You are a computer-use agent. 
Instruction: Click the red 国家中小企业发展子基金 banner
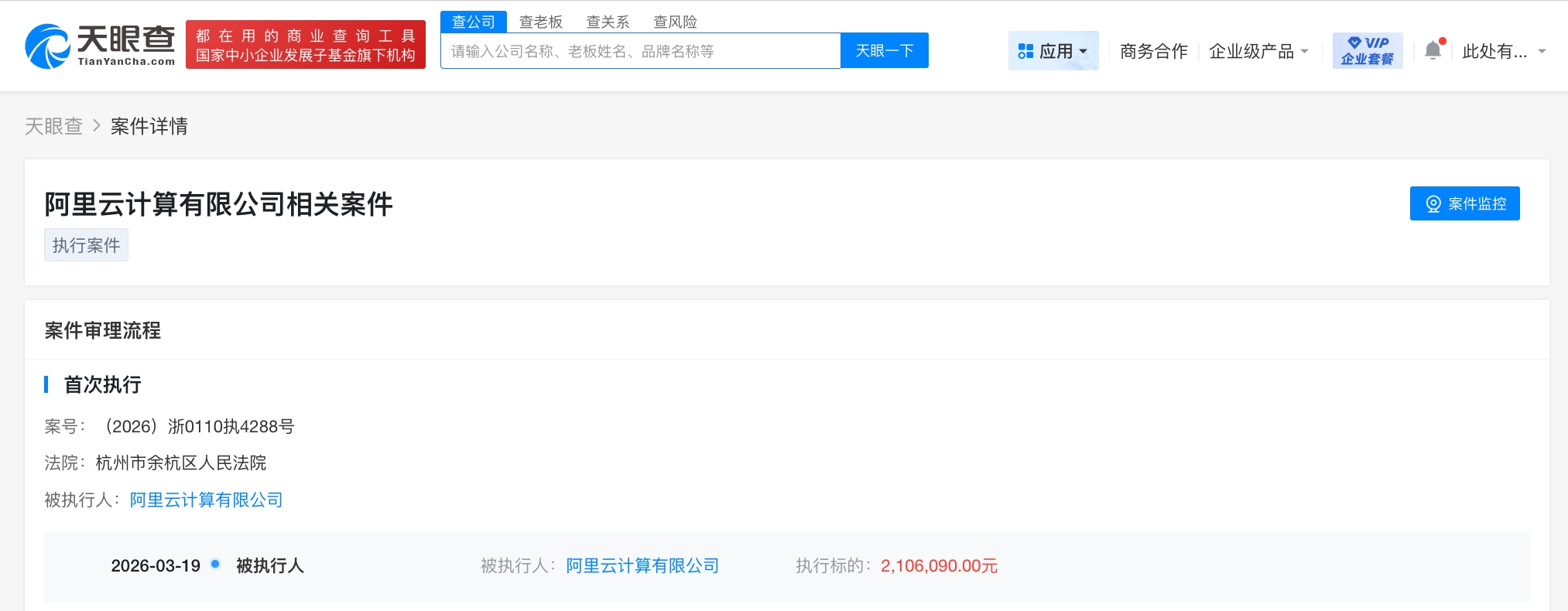[306, 46]
